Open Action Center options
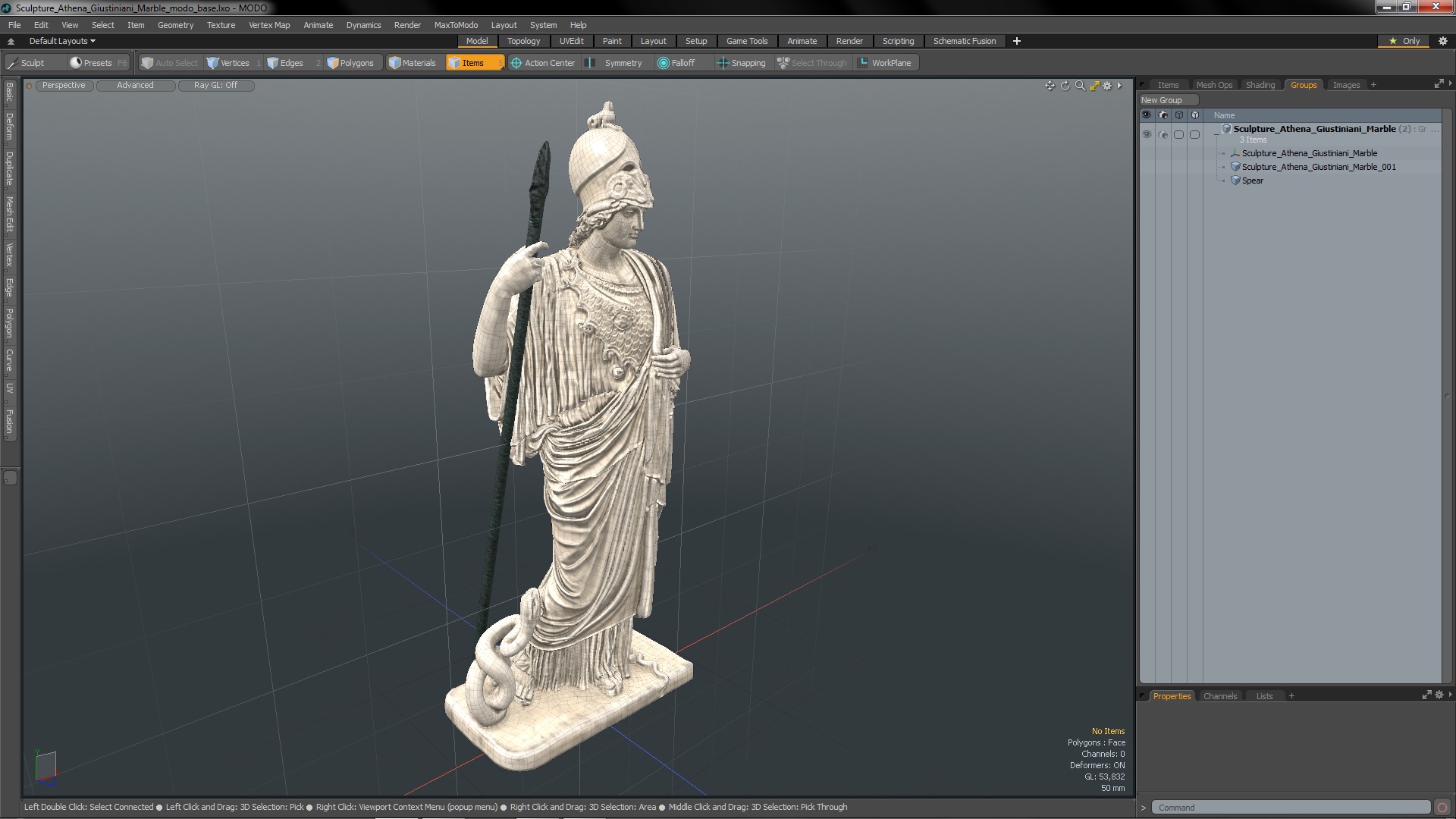 (x=543, y=63)
